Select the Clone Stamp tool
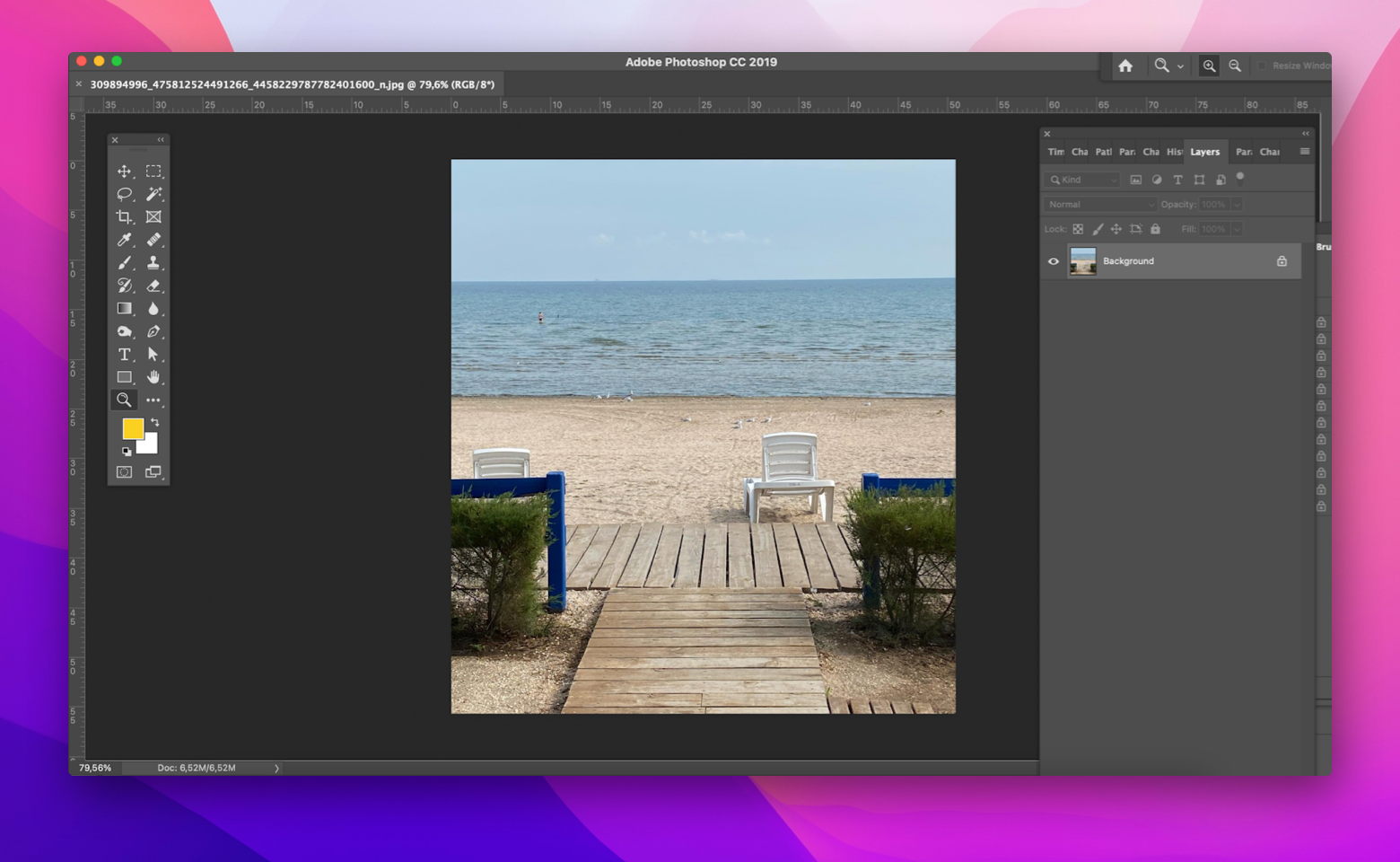The height and width of the screenshot is (862, 1400). tap(153, 261)
